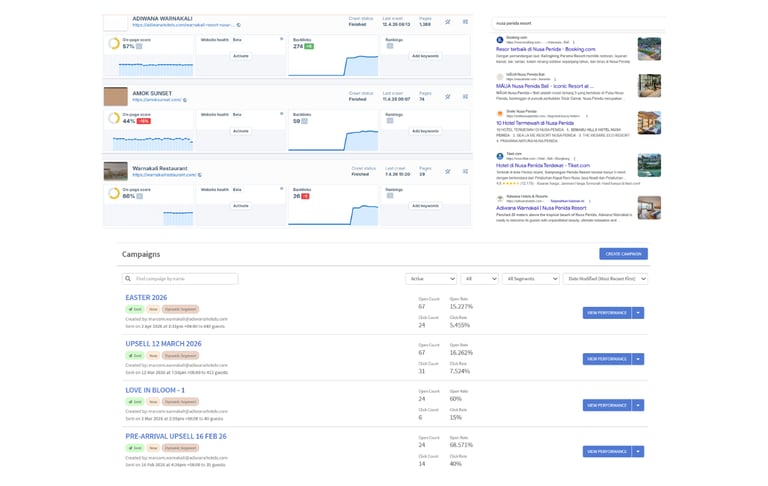Open the MAUA Nusa Penida Bali result
Screen dimensions: 768x486
click(545, 86)
